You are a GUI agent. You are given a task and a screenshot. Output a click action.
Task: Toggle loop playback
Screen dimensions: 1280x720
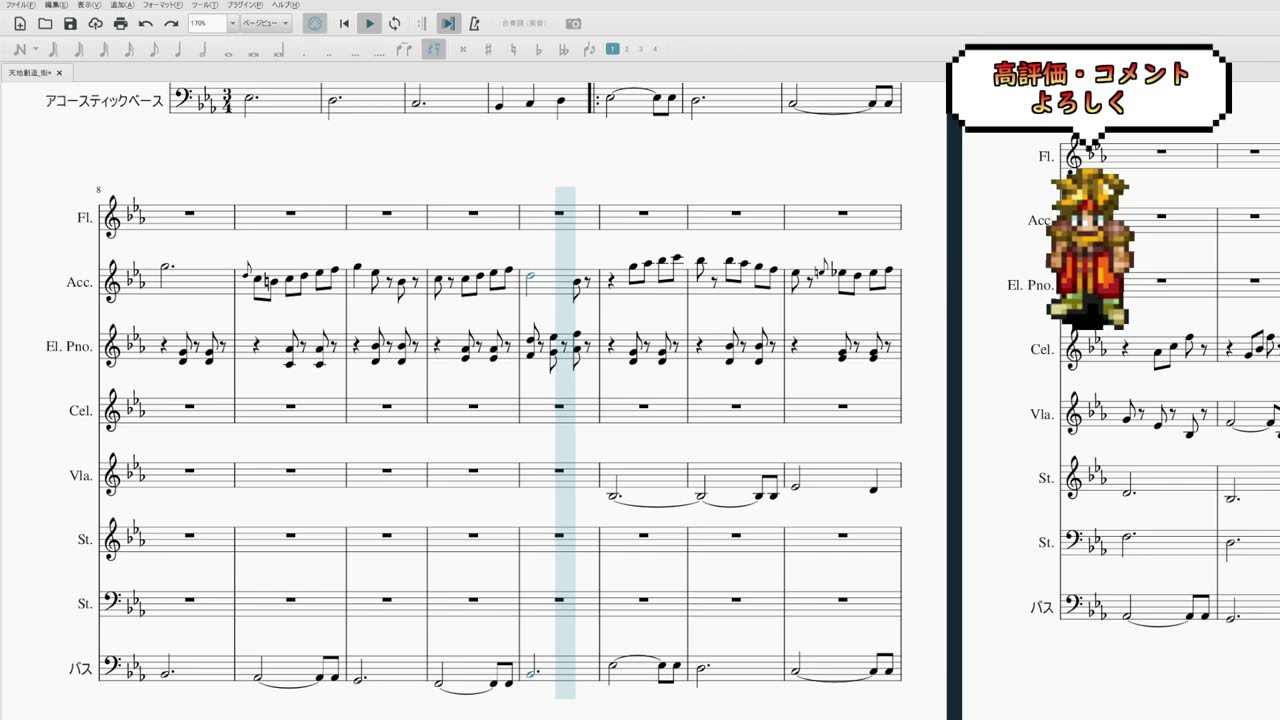pos(395,23)
